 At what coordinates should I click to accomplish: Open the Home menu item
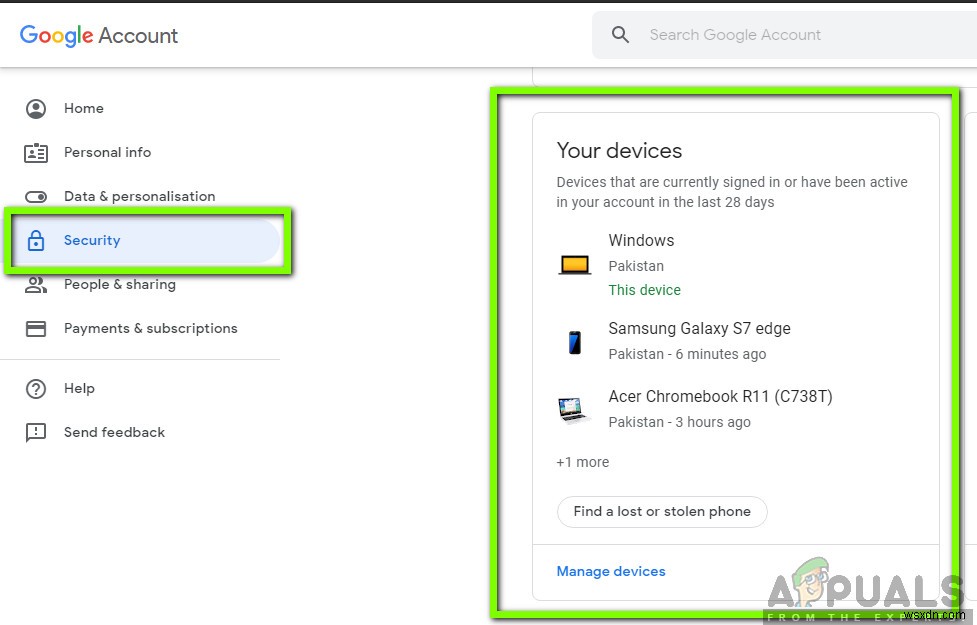click(84, 108)
